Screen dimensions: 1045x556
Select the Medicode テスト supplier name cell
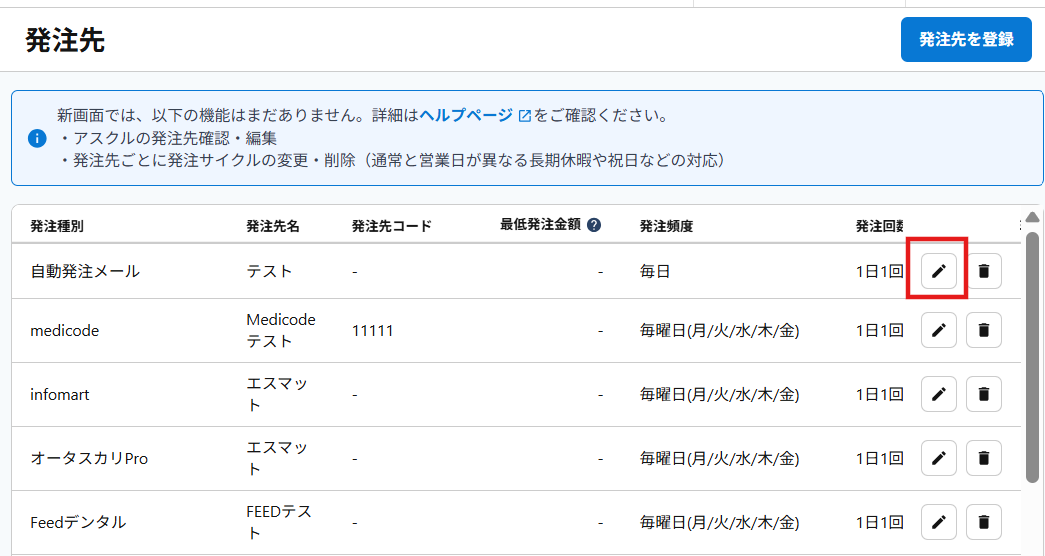(281, 330)
